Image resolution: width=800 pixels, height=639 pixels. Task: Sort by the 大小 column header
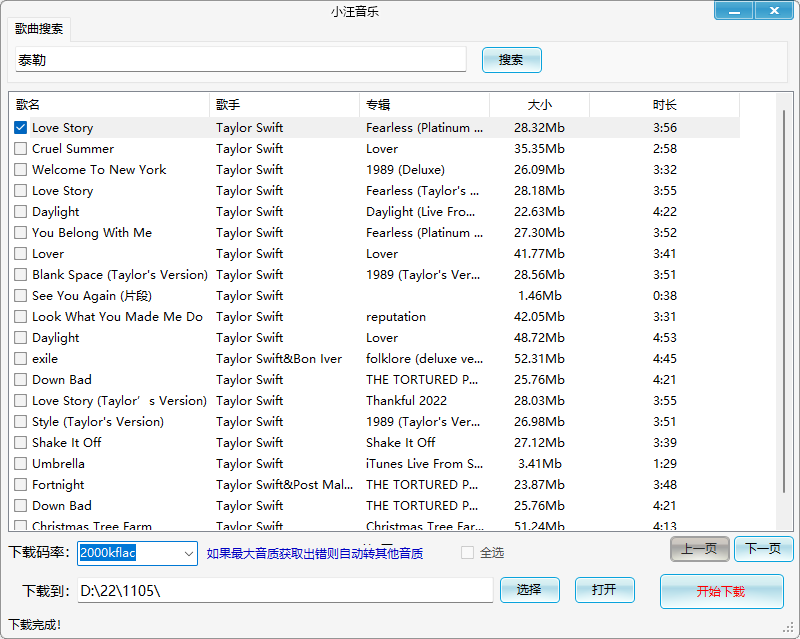tap(539, 105)
